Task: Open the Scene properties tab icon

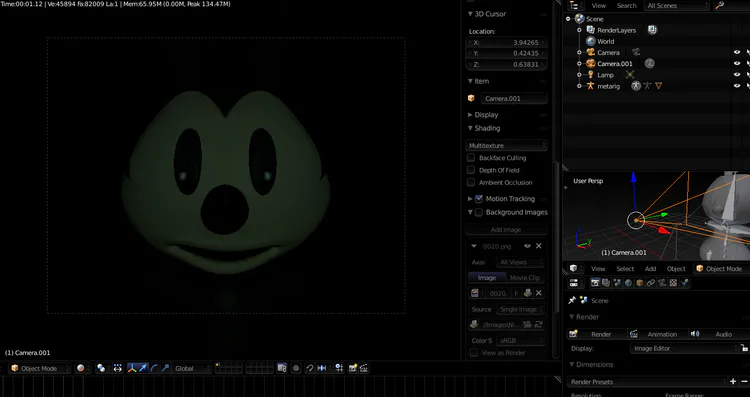Action: click(x=617, y=283)
